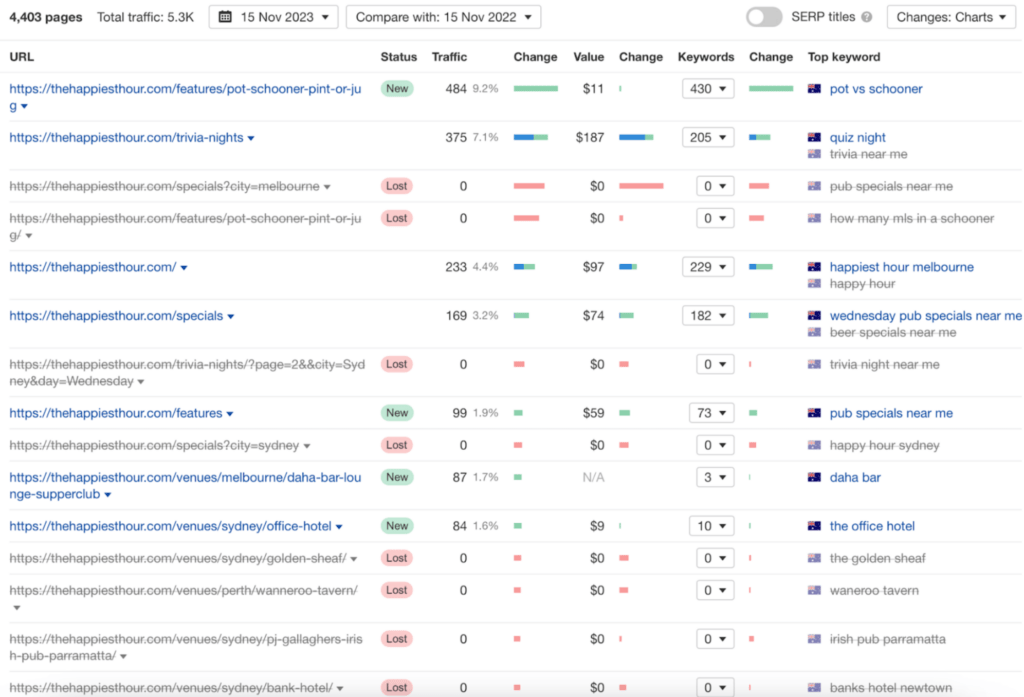Click the value change bar for specials?city=melbourne row

point(641,186)
